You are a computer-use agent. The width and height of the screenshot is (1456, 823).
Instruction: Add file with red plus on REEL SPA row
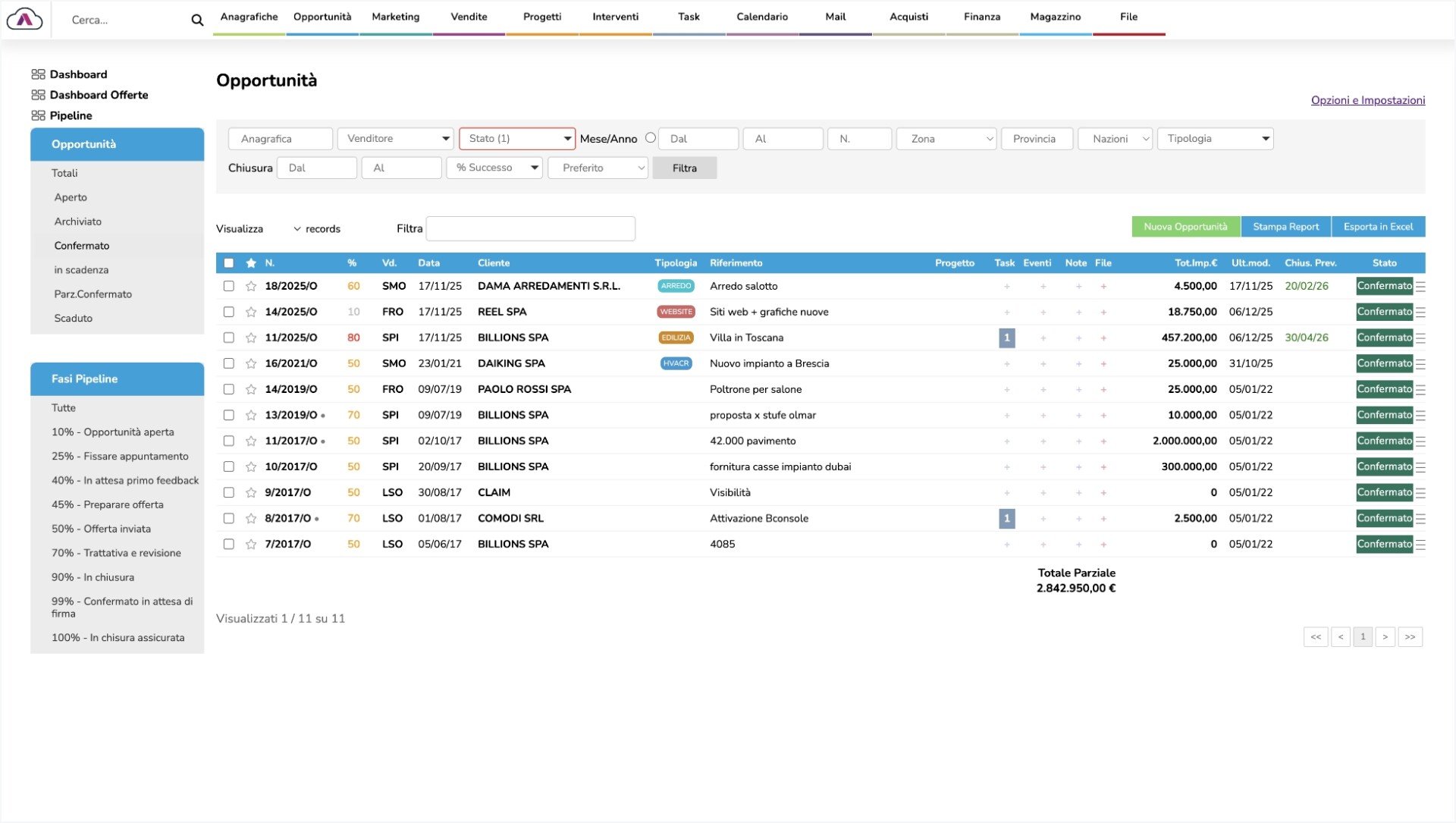[1103, 313]
